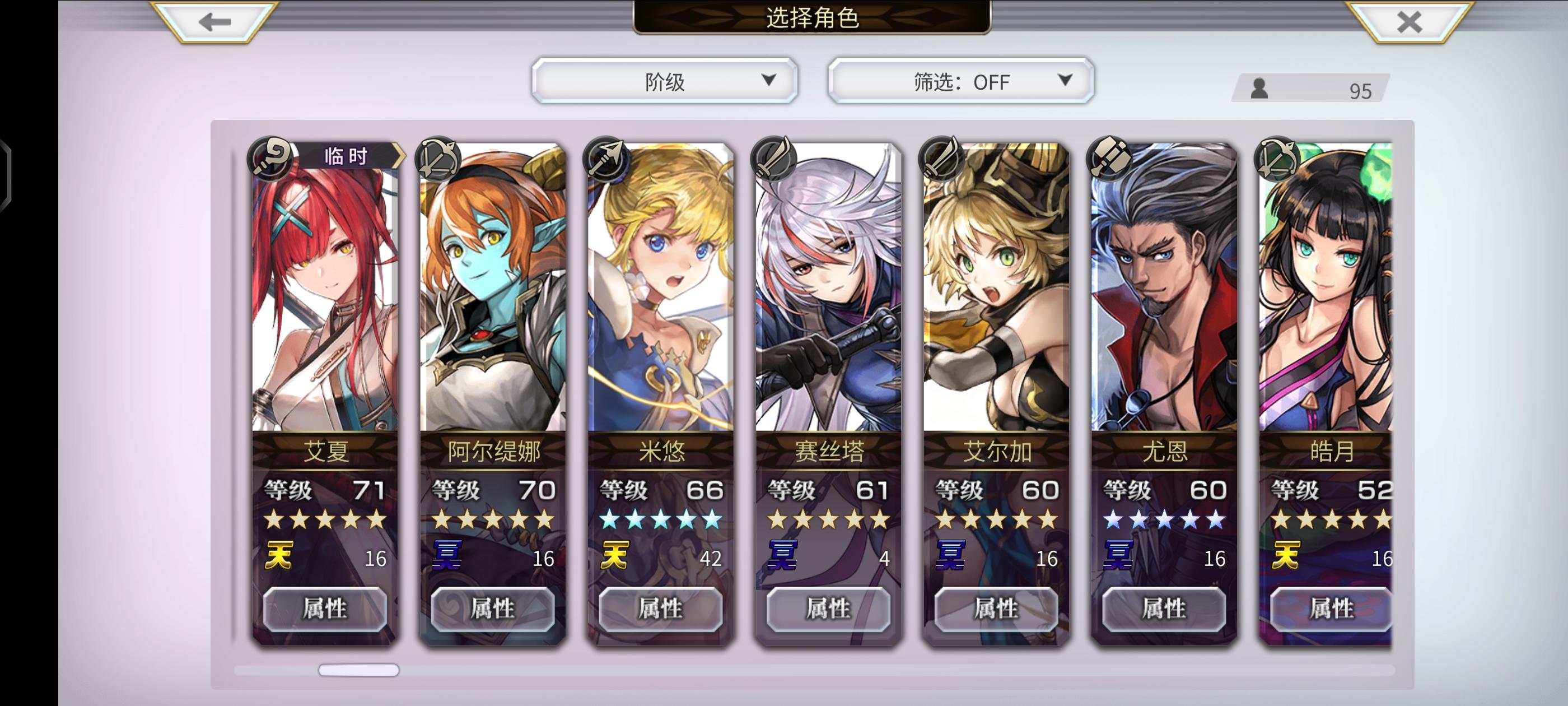Select the 阿尔缇娜 character portrait
The height and width of the screenshot is (706, 1568).
pos(493,287)
